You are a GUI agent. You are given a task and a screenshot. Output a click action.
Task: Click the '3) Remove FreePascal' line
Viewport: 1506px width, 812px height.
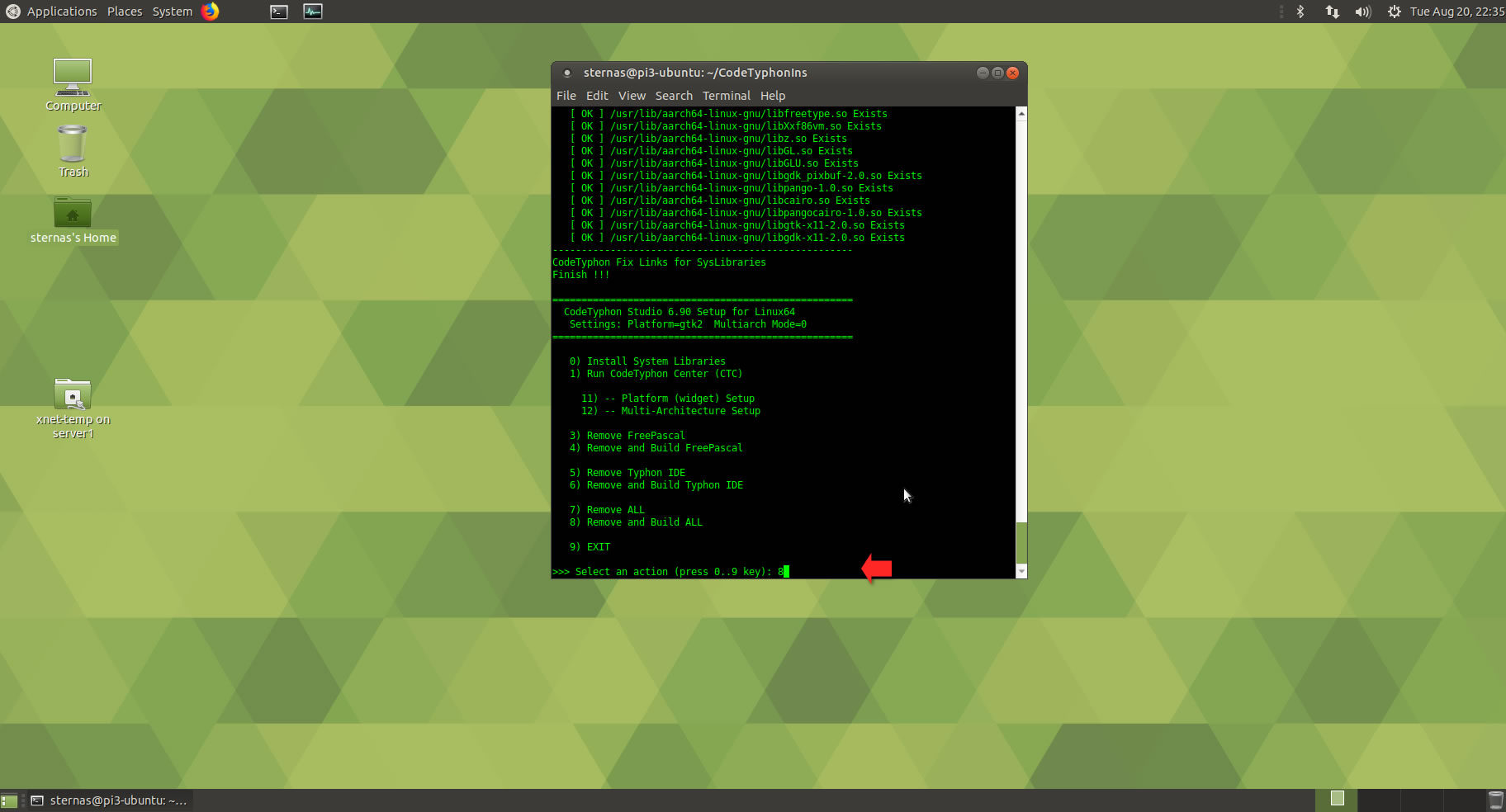[x=627, y=436]
